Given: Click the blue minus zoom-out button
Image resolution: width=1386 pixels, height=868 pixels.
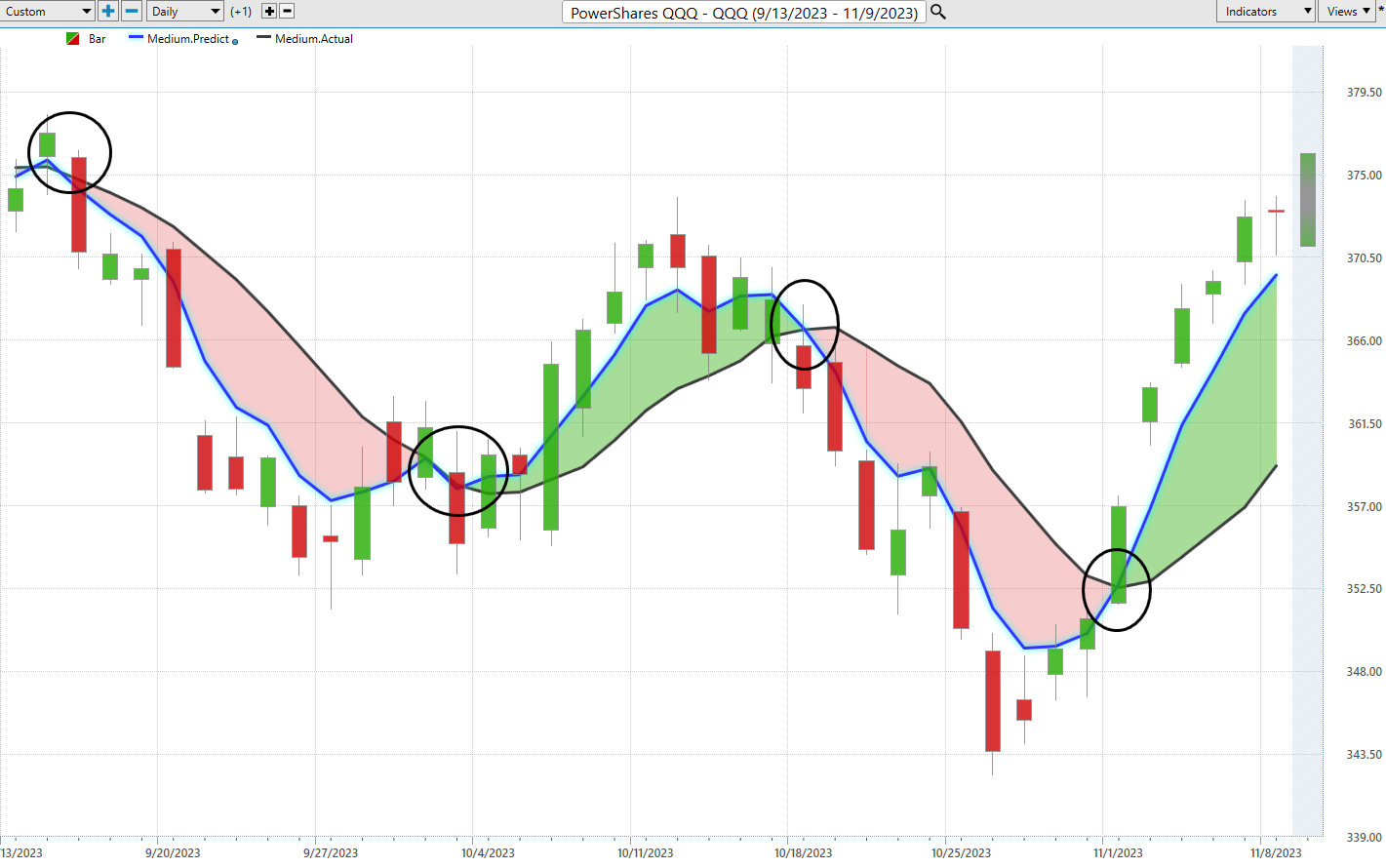Looking at the screenshot, I should [x=132, y=12].
